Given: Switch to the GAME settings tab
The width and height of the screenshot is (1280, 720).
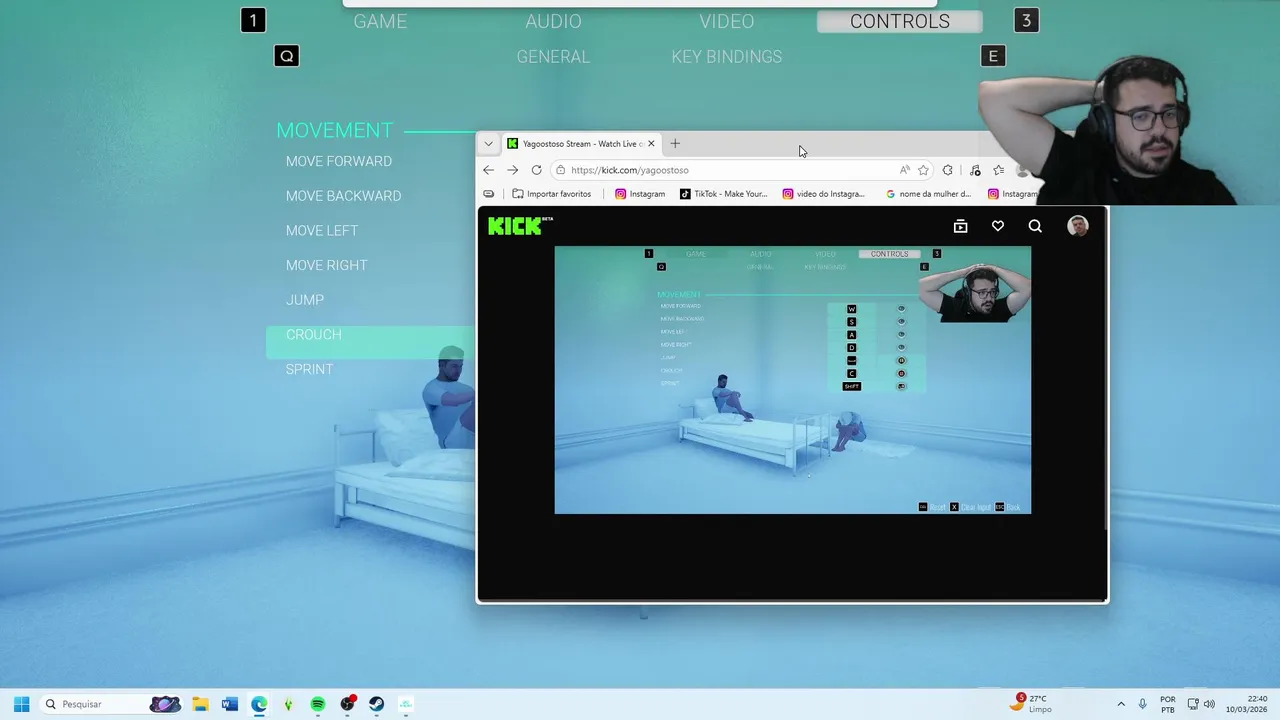Looking at the screenshot, I should pos(380,21).
